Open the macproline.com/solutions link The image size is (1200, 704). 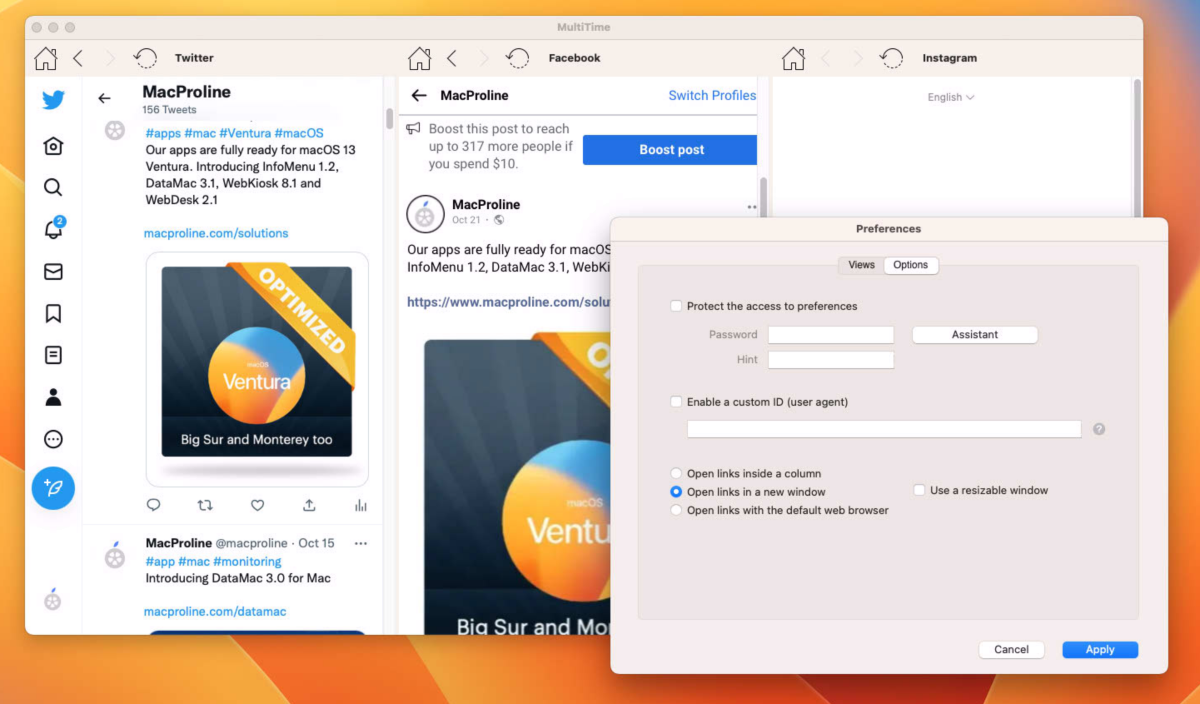coord(216,233)
